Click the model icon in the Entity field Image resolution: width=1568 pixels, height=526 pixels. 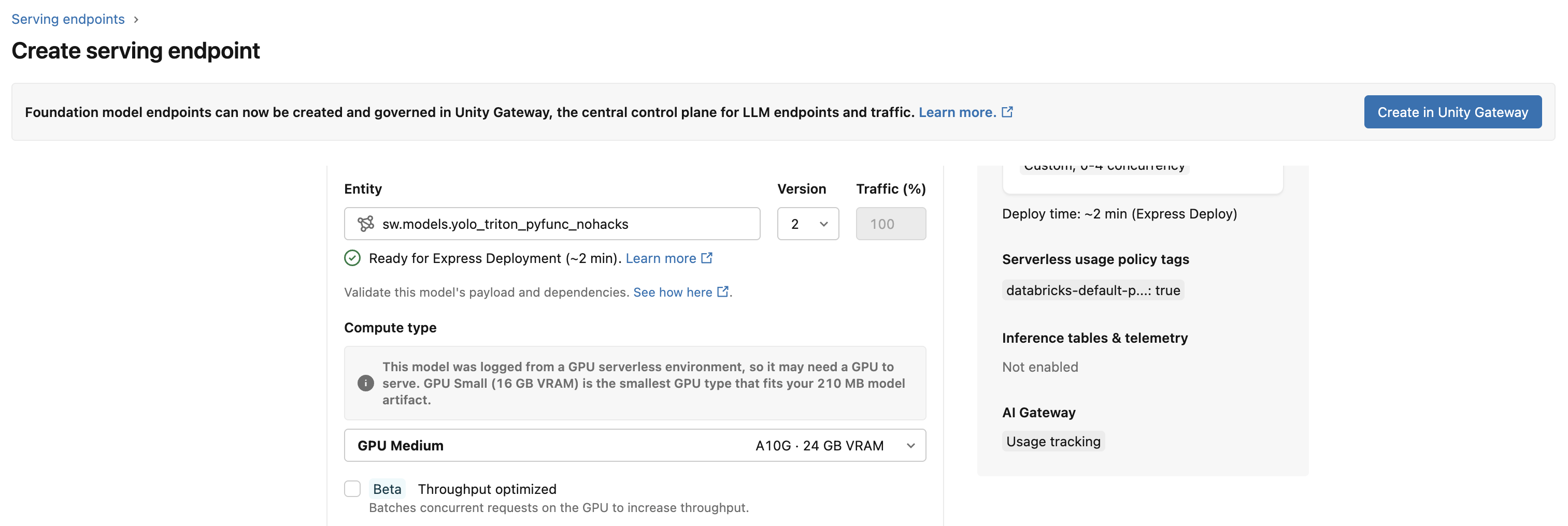[366, 224]
